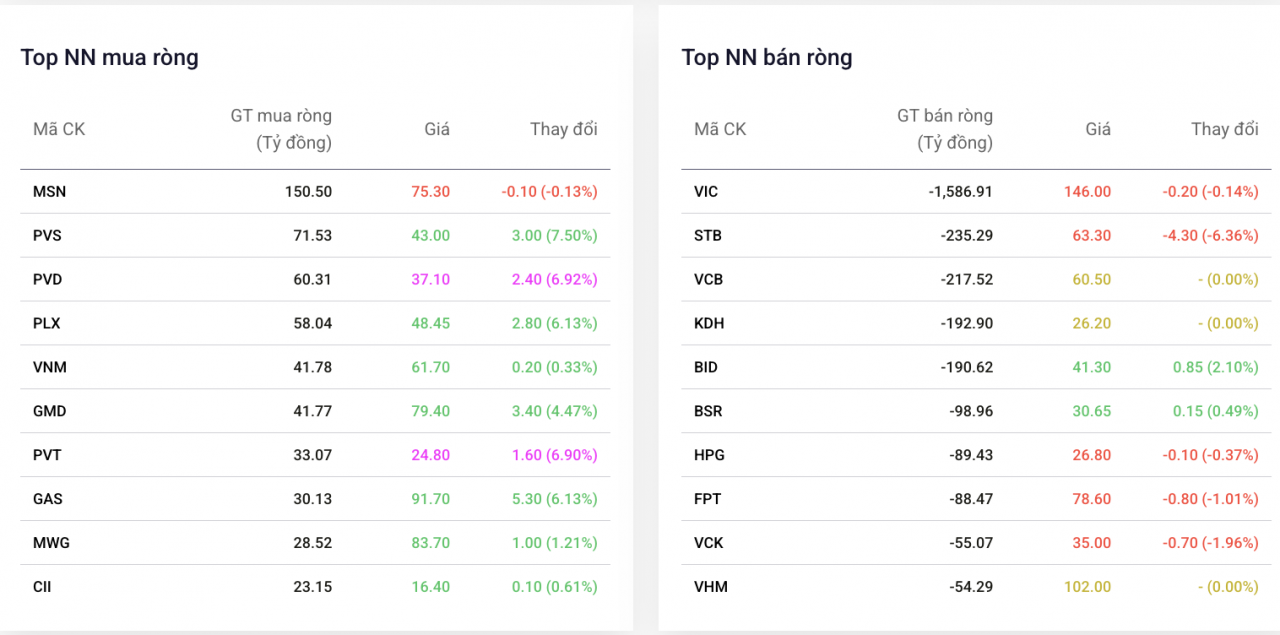Viewport: 1280px width, 635px height.
Task: Click the MSN stock ticker link
Action: pyautogui.click(x=49, y=192)
